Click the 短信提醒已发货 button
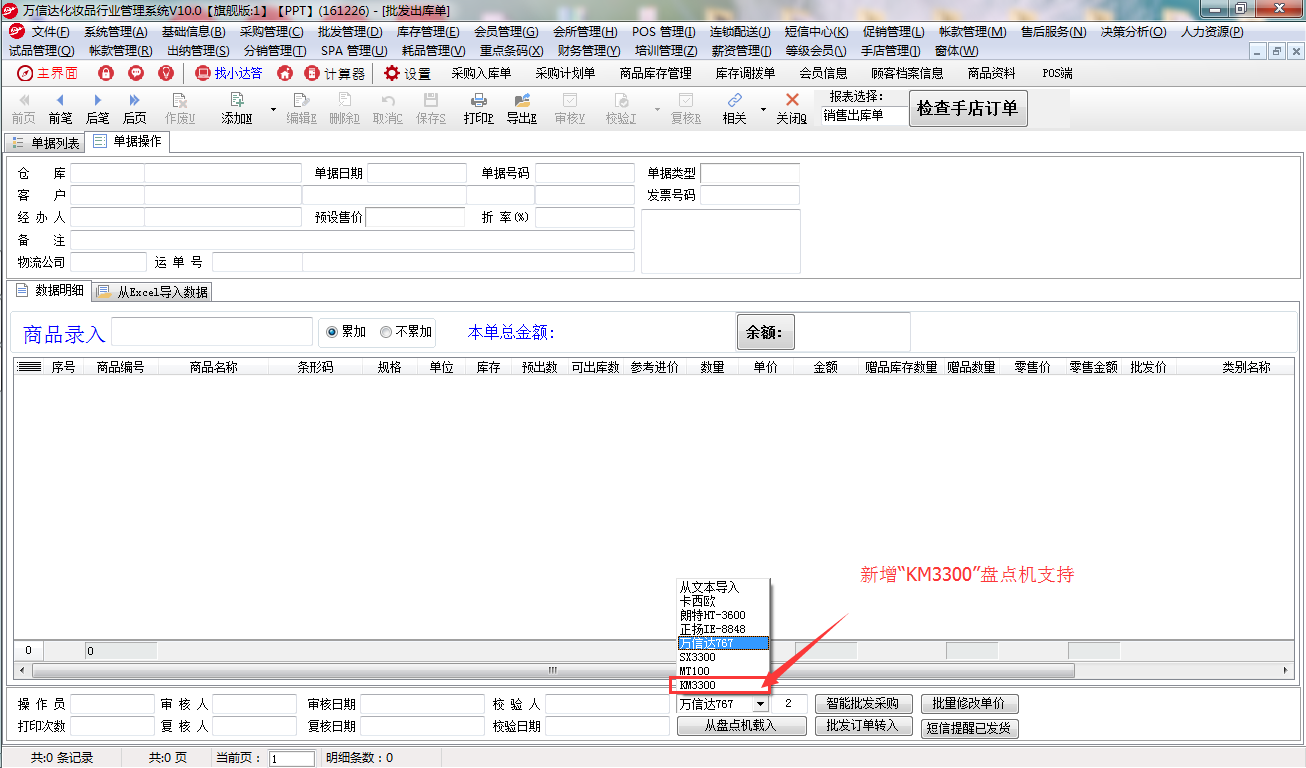Image resolution: width=1306 pixels, height=768 pixels. pos(969,728)
